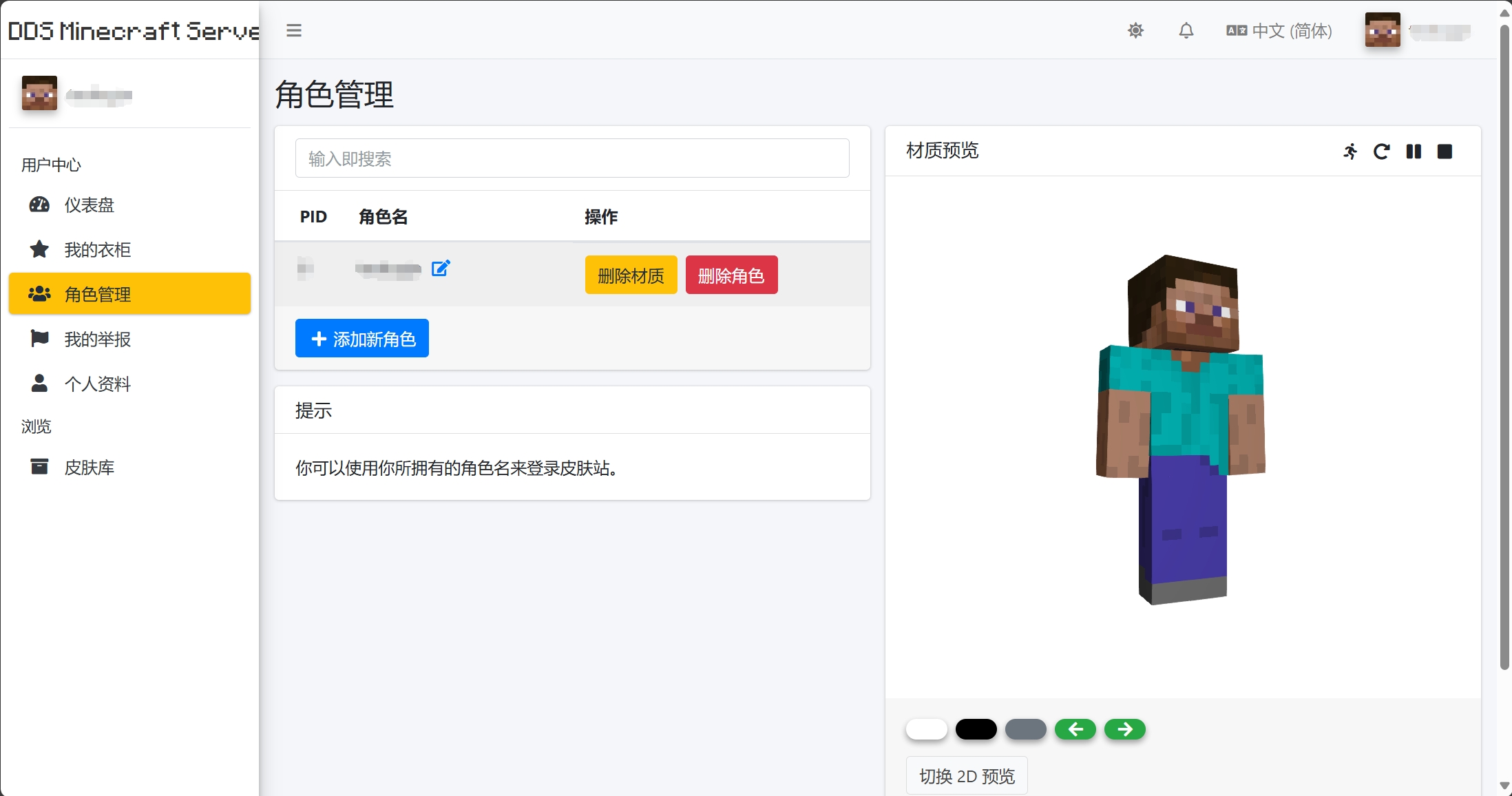Go to 我的衣柜 in the sidebar
Image resolution: width=1512 pixels, height=796 pixels.
[x=97, y=249]
